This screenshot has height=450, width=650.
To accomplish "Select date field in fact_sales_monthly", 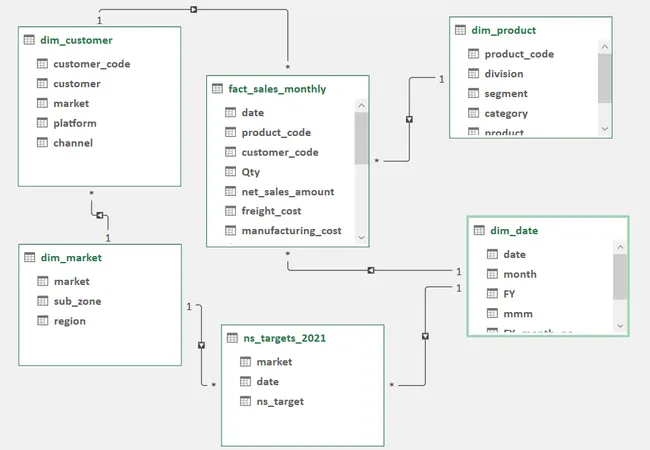I will (252, 112).
